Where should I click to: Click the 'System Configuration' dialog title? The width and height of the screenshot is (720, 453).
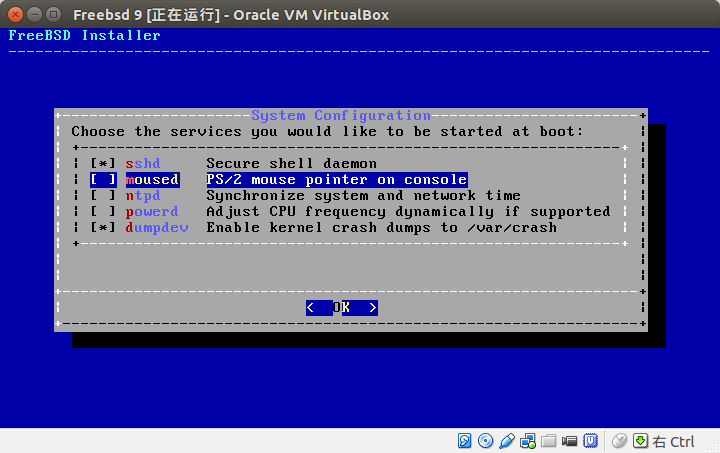(341, 115)
